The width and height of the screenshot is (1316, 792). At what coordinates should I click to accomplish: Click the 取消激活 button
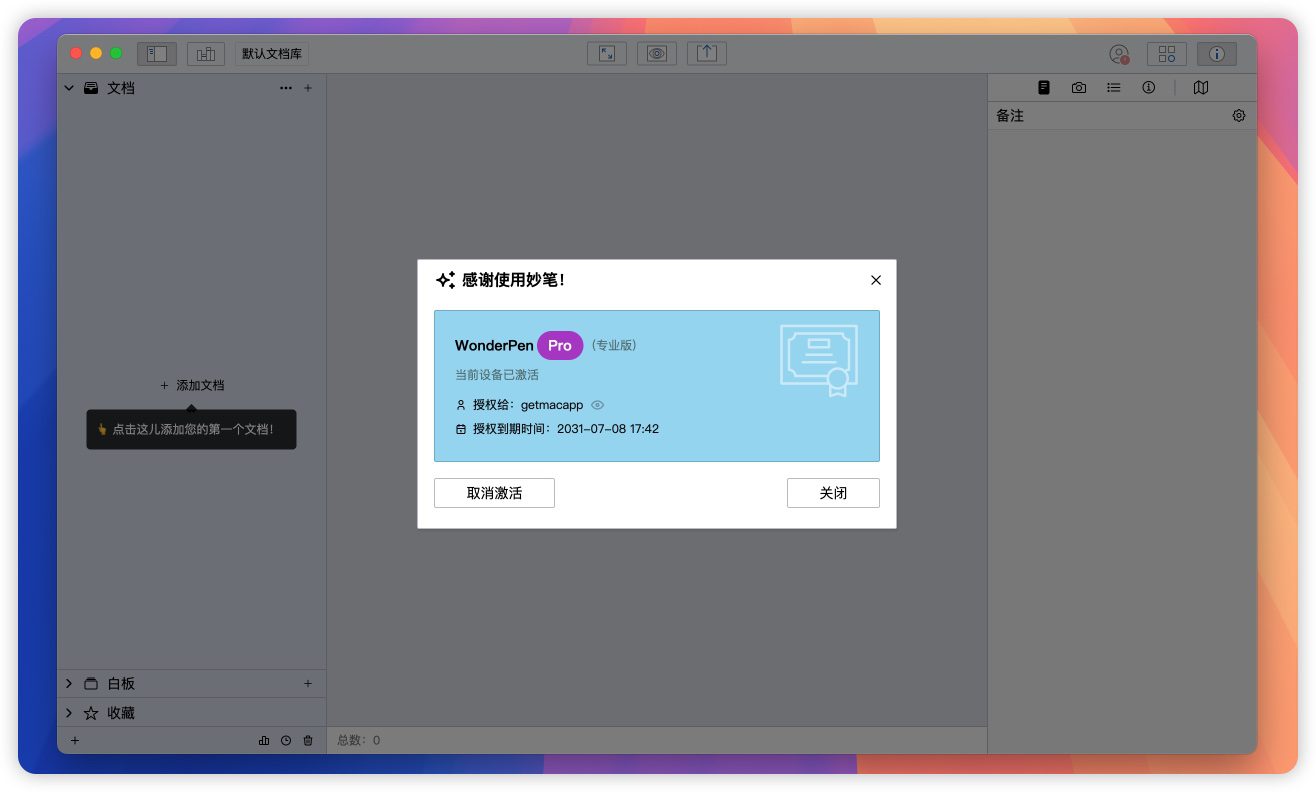494,493
